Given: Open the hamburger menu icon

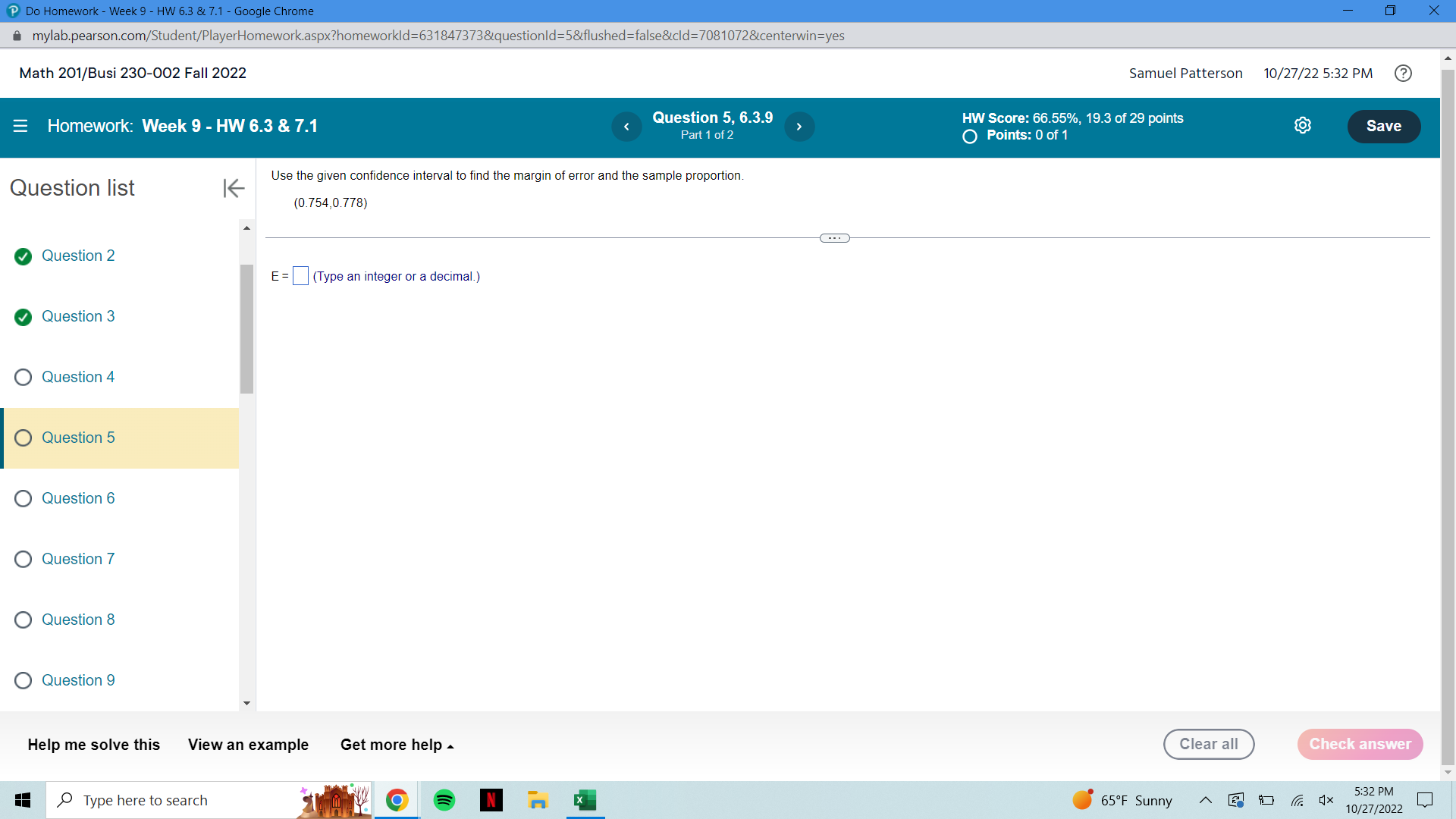Looking at the screenshot, I should [x=20, y=126].
